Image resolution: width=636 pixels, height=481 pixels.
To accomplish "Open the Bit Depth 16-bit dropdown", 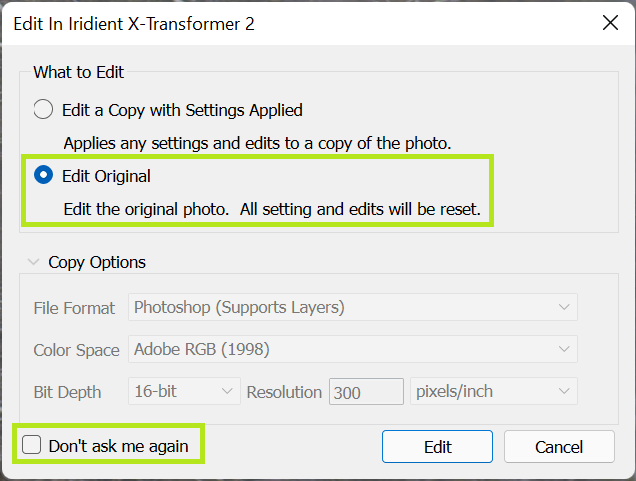I will [185, 391].
